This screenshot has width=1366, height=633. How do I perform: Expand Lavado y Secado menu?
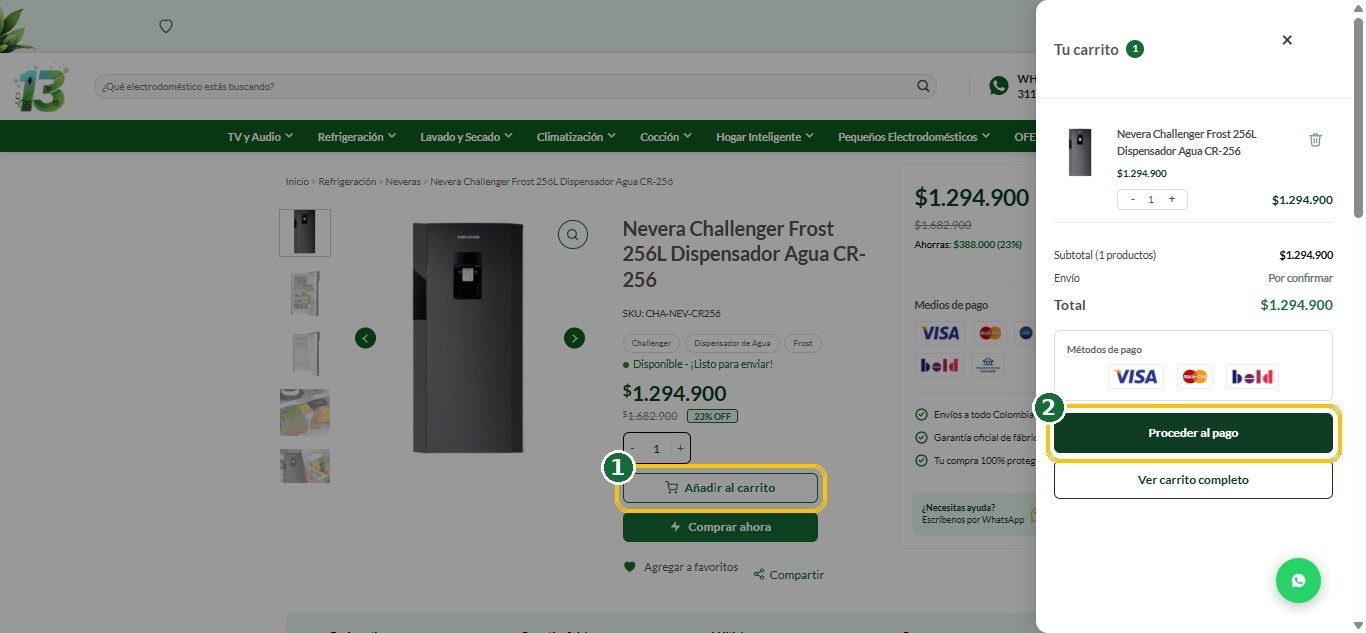[x=466, y=136]
